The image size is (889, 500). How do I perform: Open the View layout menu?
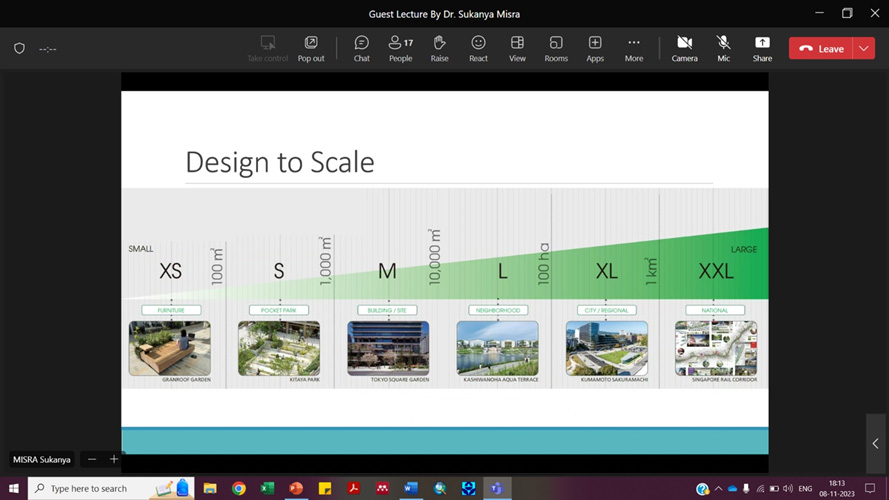pos(517,48)
